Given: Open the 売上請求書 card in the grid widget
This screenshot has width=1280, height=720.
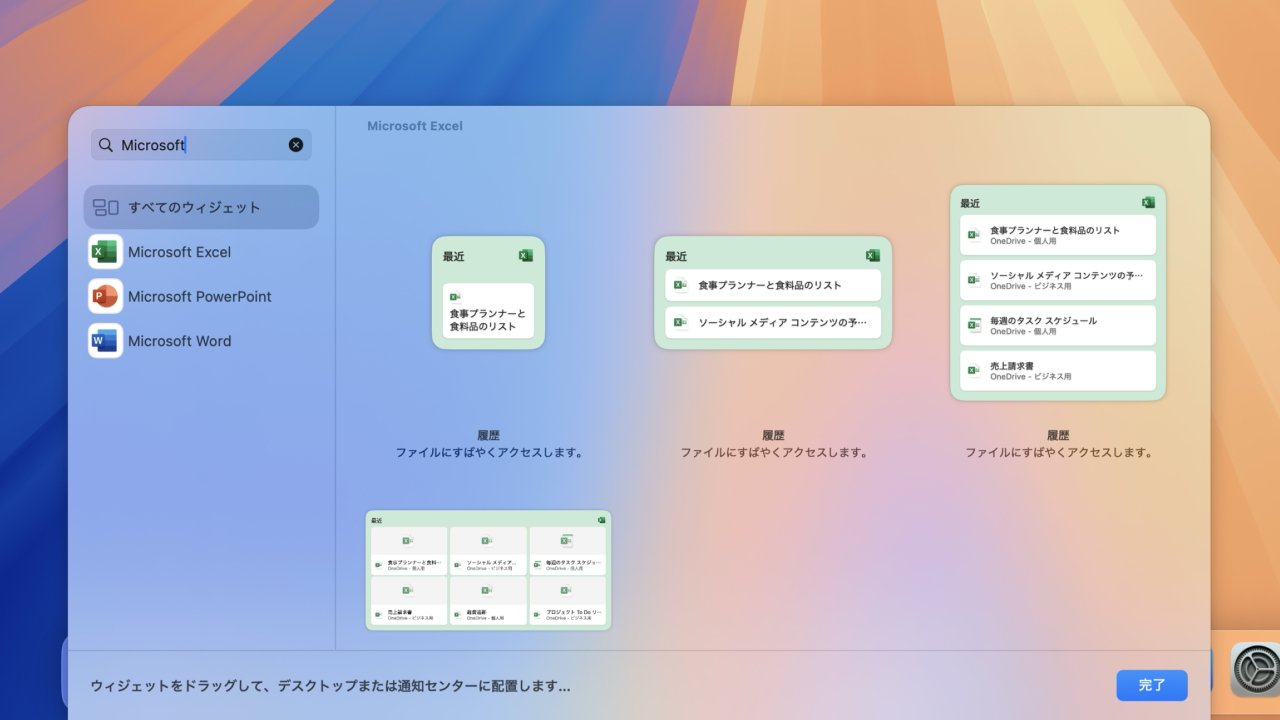Looking at the screenshot, I should [409, 601].
